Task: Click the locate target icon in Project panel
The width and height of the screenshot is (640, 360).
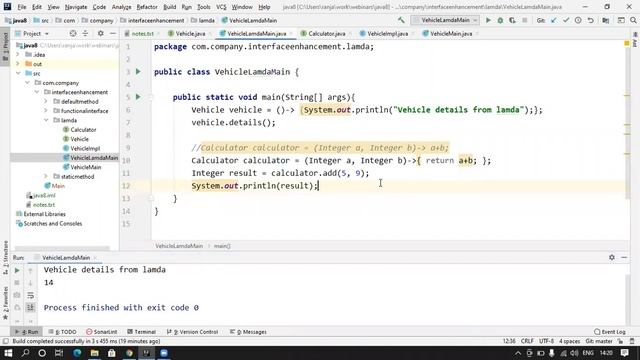Action: (x=73, y=33)
